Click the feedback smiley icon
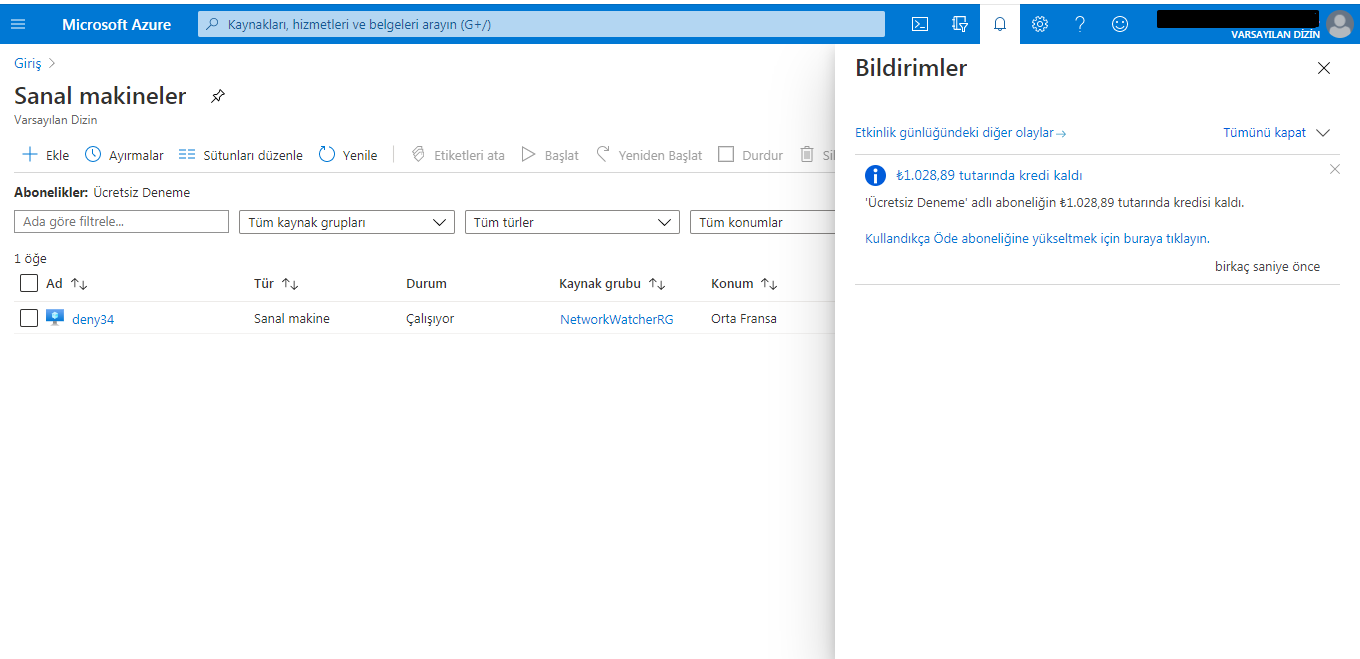Screen dimensions: 1360x659 [1120, 24]
